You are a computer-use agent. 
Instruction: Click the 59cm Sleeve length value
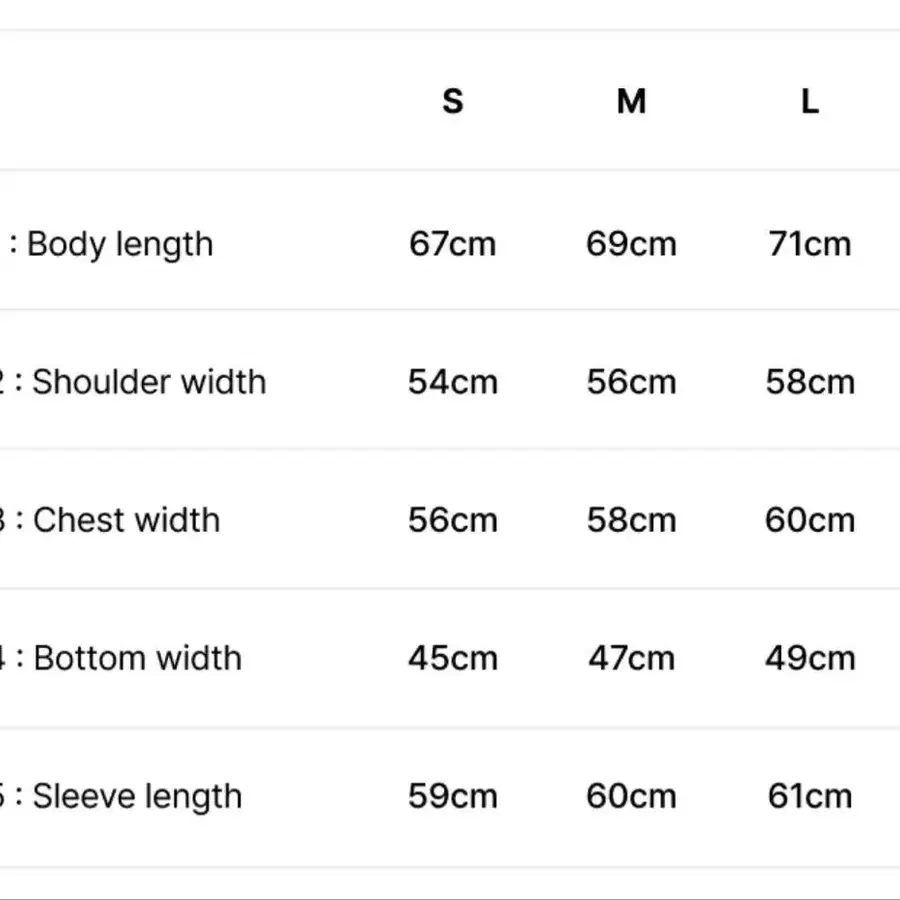point(452,796)
